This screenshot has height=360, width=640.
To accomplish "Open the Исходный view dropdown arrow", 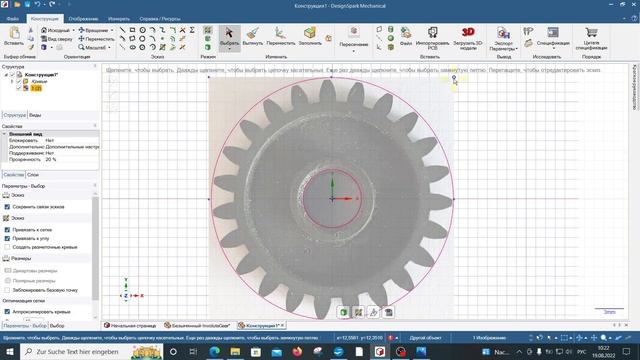I will coord(73,30).
